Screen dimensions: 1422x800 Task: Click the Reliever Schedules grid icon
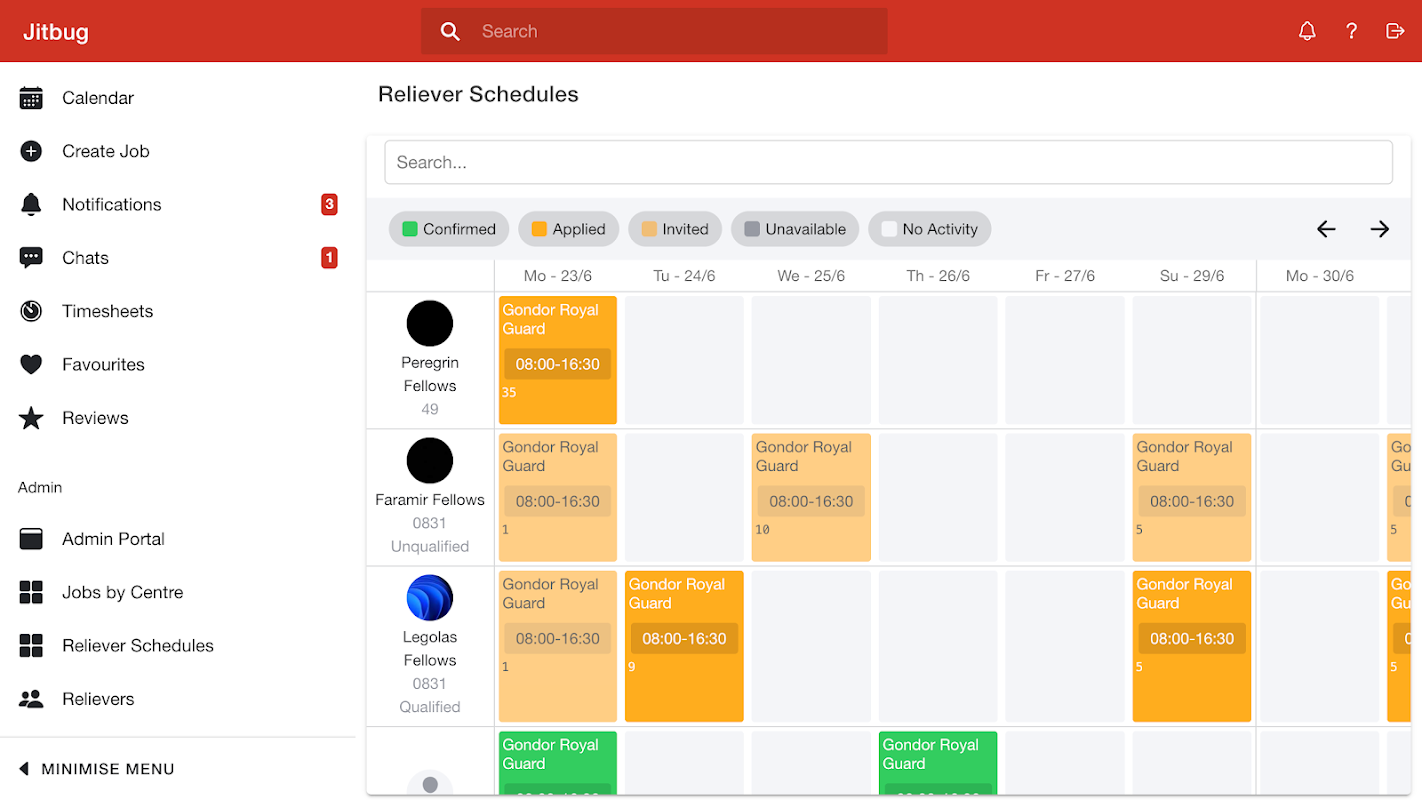pyautogui.click(x=31, y=646)
